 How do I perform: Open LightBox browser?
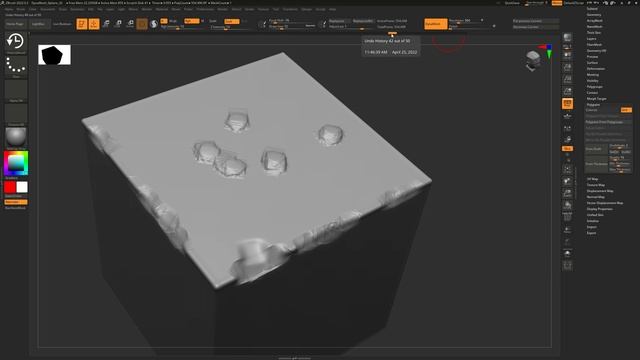click(39, 24)
